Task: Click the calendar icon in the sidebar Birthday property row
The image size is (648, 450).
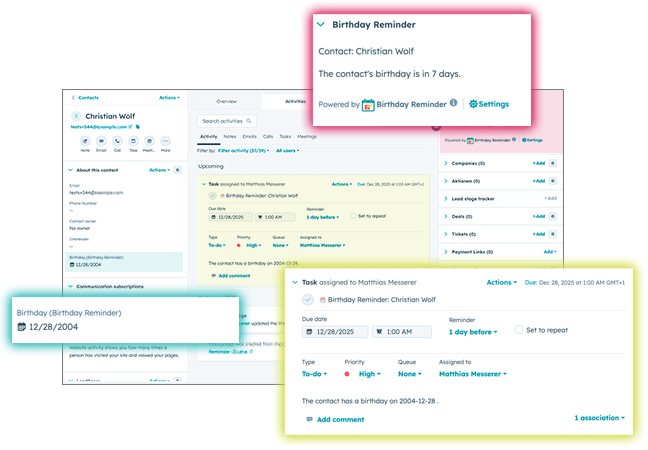Action: pyautogui.click(x=72, y=264)
